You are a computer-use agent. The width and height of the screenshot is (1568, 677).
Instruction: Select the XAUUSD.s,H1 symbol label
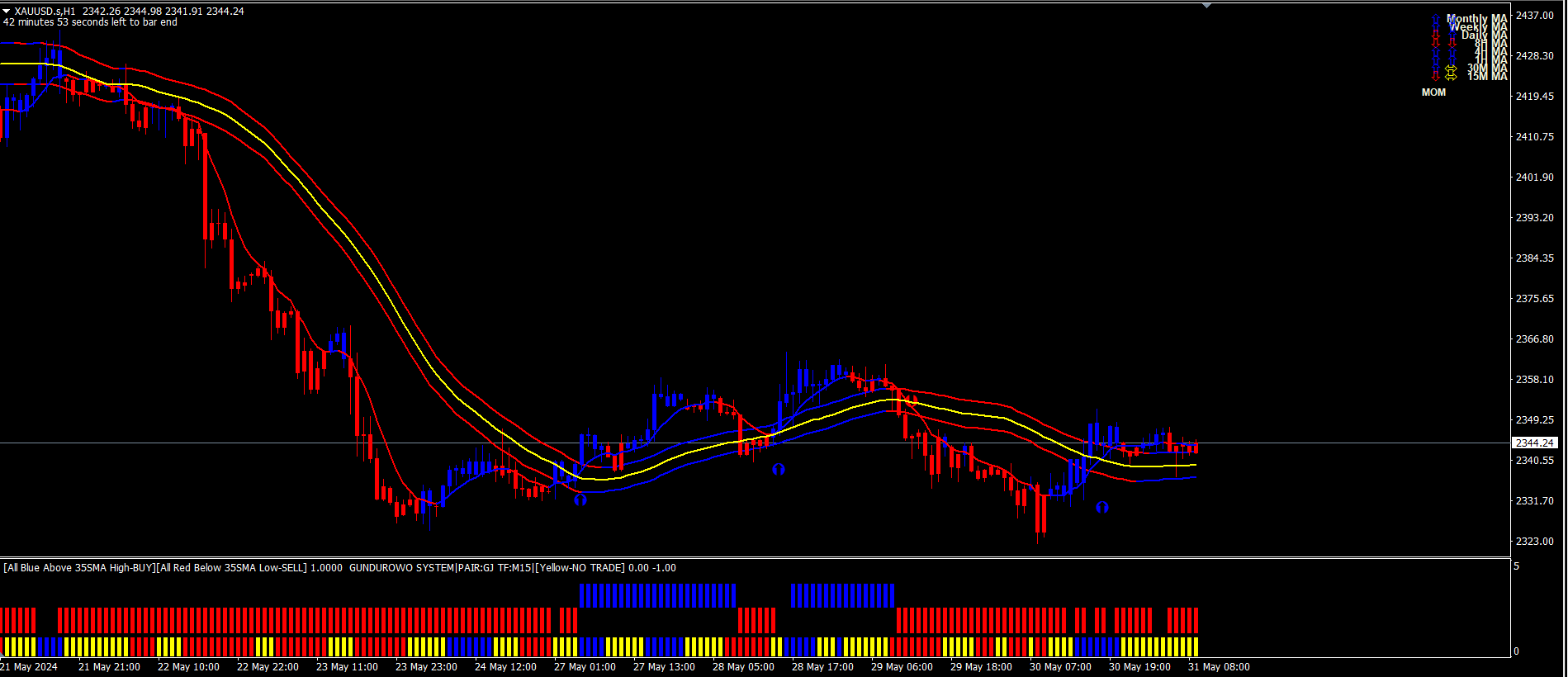point(45,12)
